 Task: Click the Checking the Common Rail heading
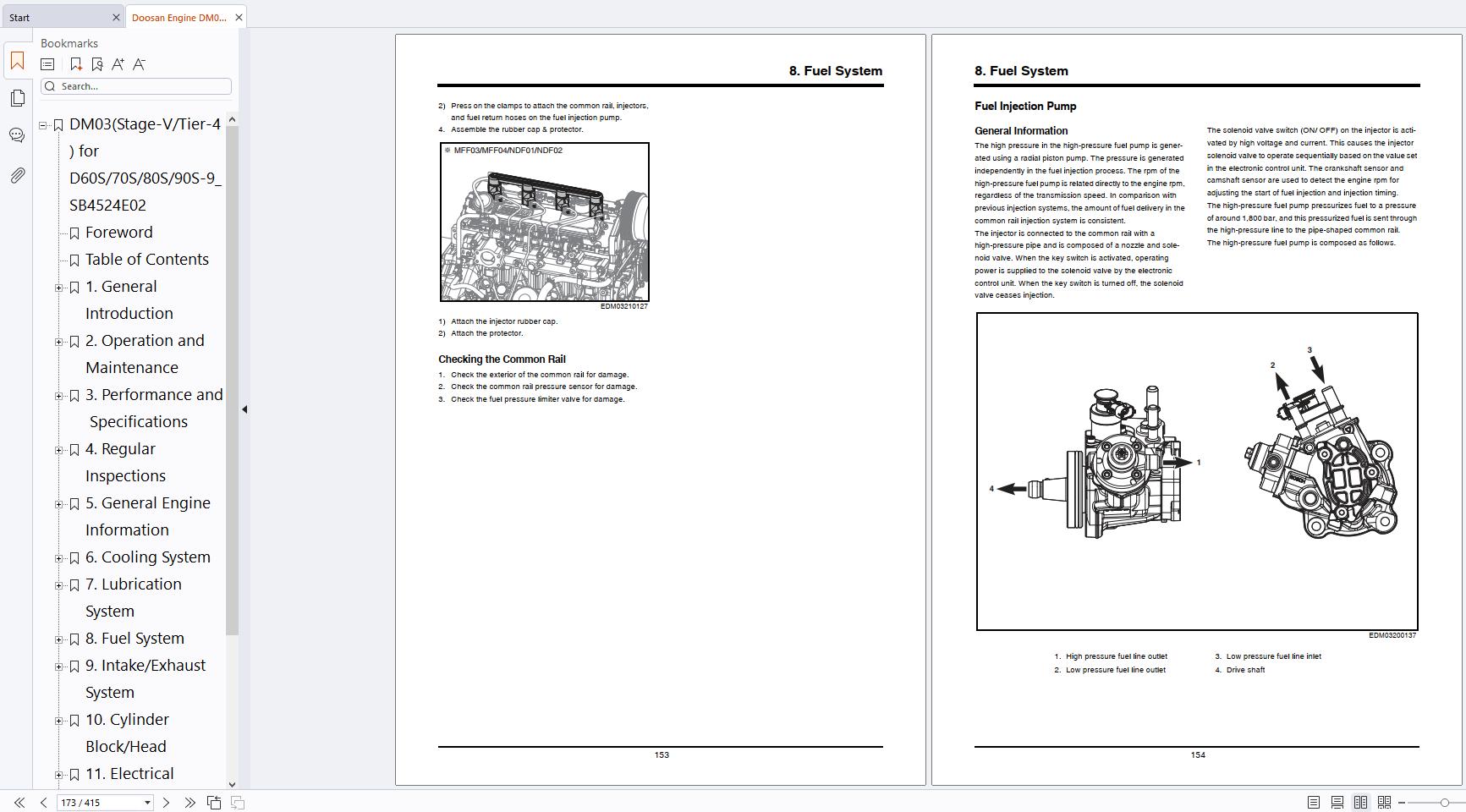(502, 359)
